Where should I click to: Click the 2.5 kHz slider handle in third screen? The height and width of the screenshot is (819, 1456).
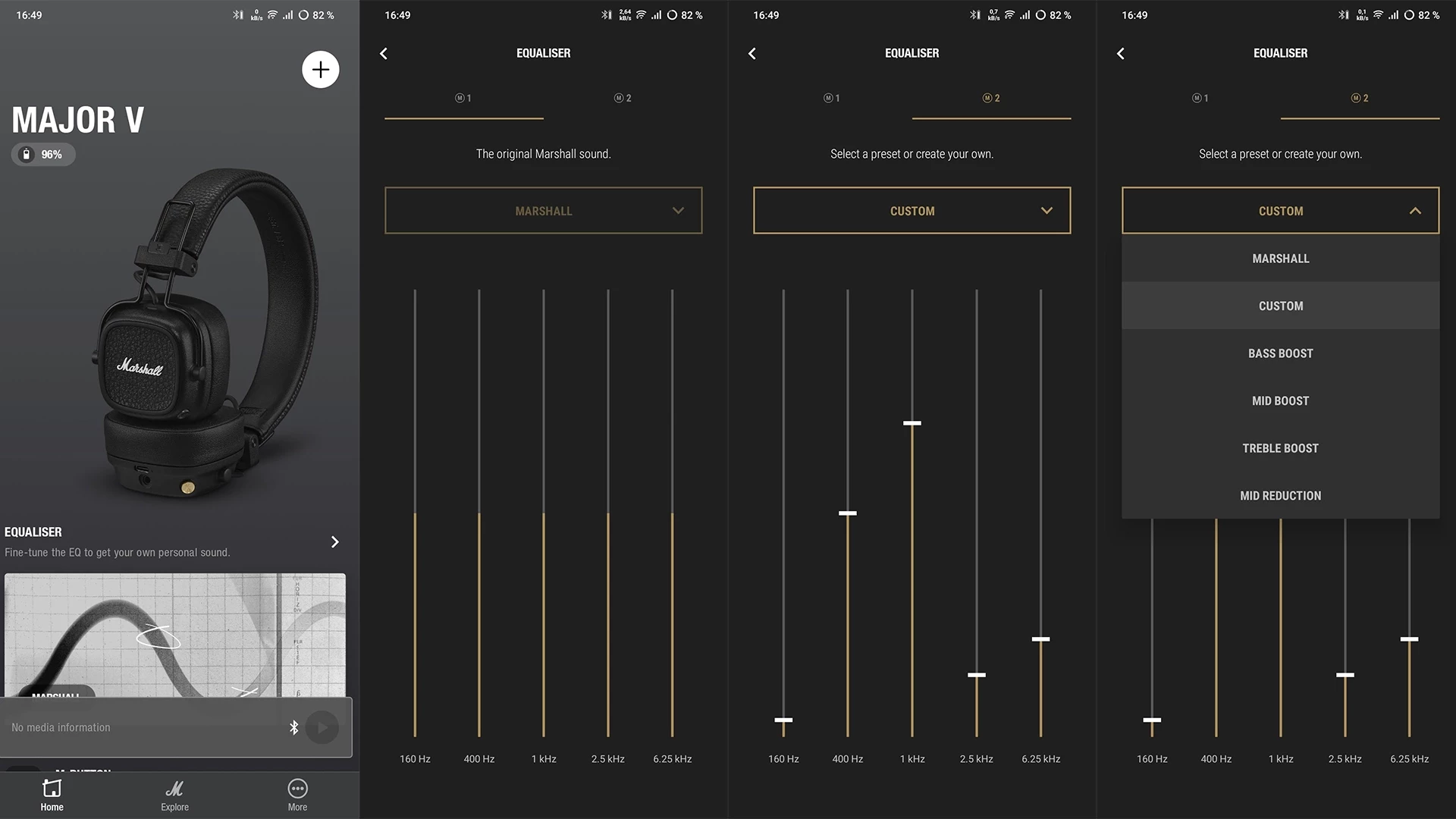click(1345, 675)
